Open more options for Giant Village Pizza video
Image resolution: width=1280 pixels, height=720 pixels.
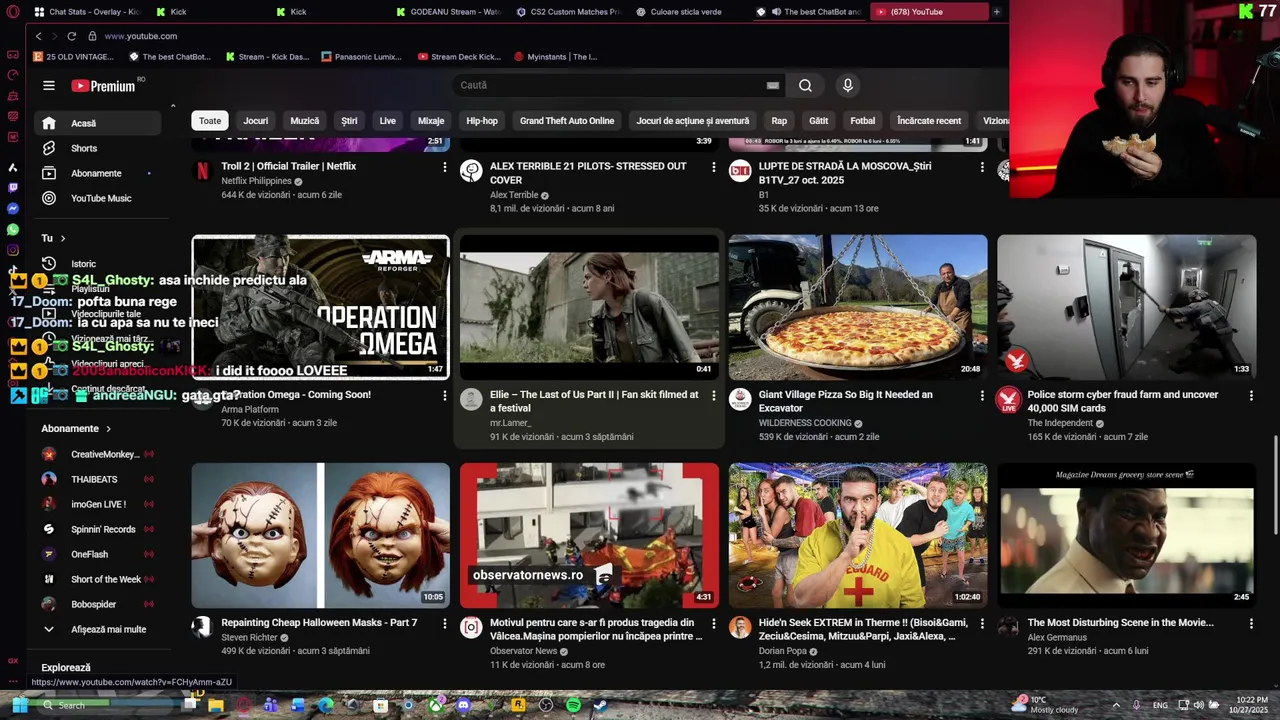pos(982,396)
